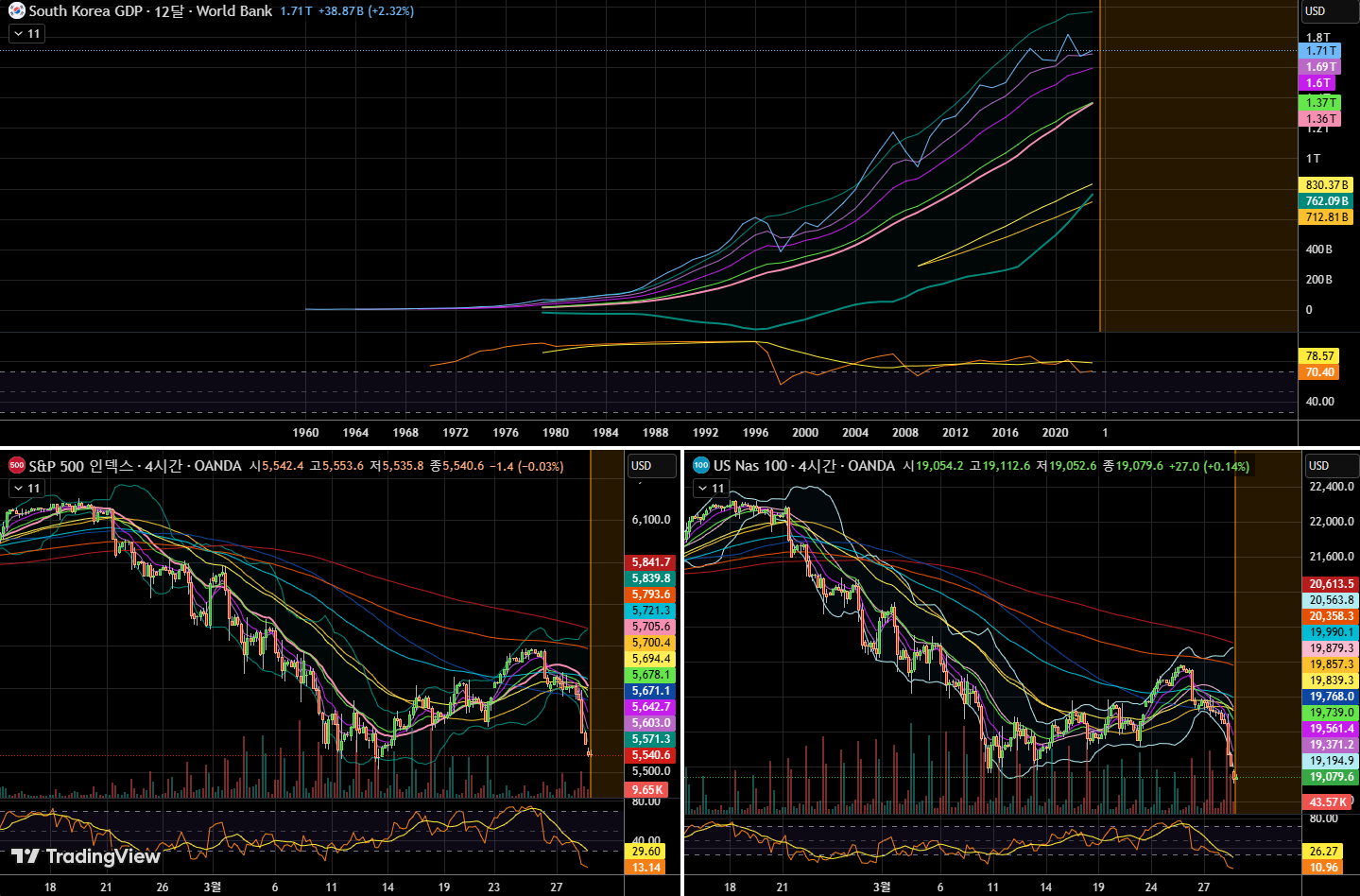
Task: Click the US Nas 100 blue symbol icon
Action: [700, 465]
